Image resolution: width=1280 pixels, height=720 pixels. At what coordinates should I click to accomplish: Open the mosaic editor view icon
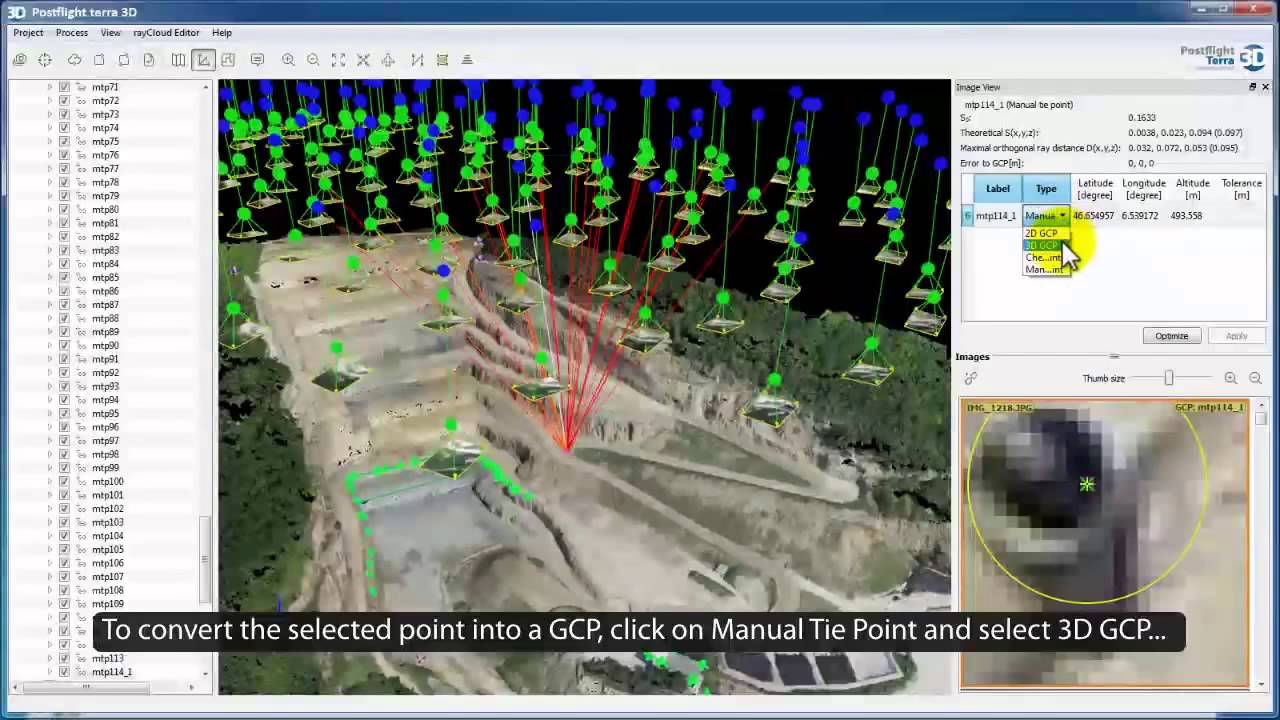click(228, 60)
